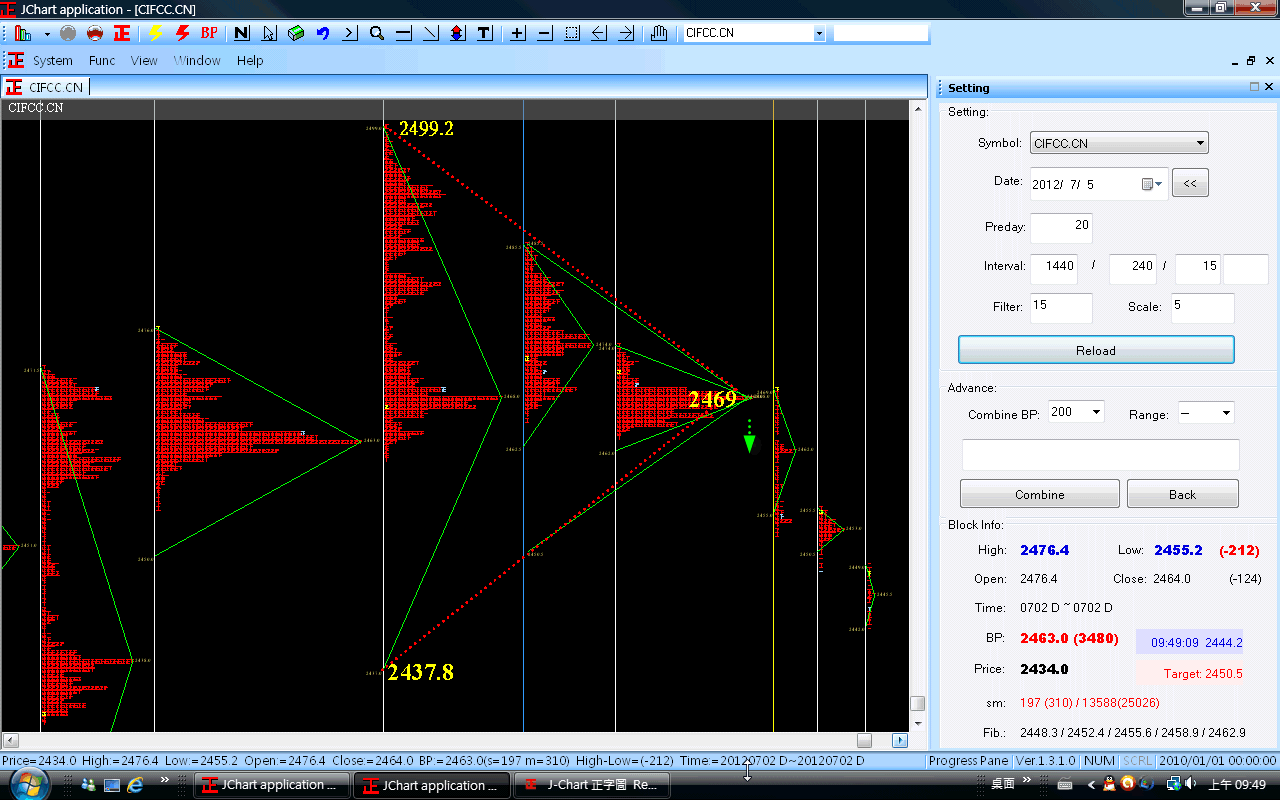The width and height of the screenshot is (1280, 800).
Task: Click the << previous date button
Action: (x=1190, y=183)
